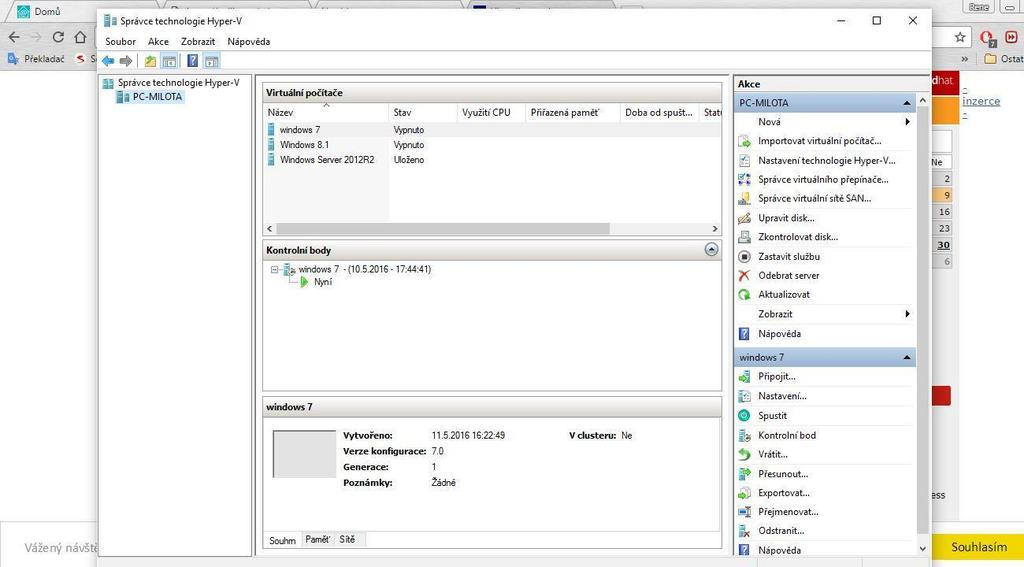1024x567 pixels.
Task: Select PC-MILOTA in the console tree
Action: click(157, 97)
